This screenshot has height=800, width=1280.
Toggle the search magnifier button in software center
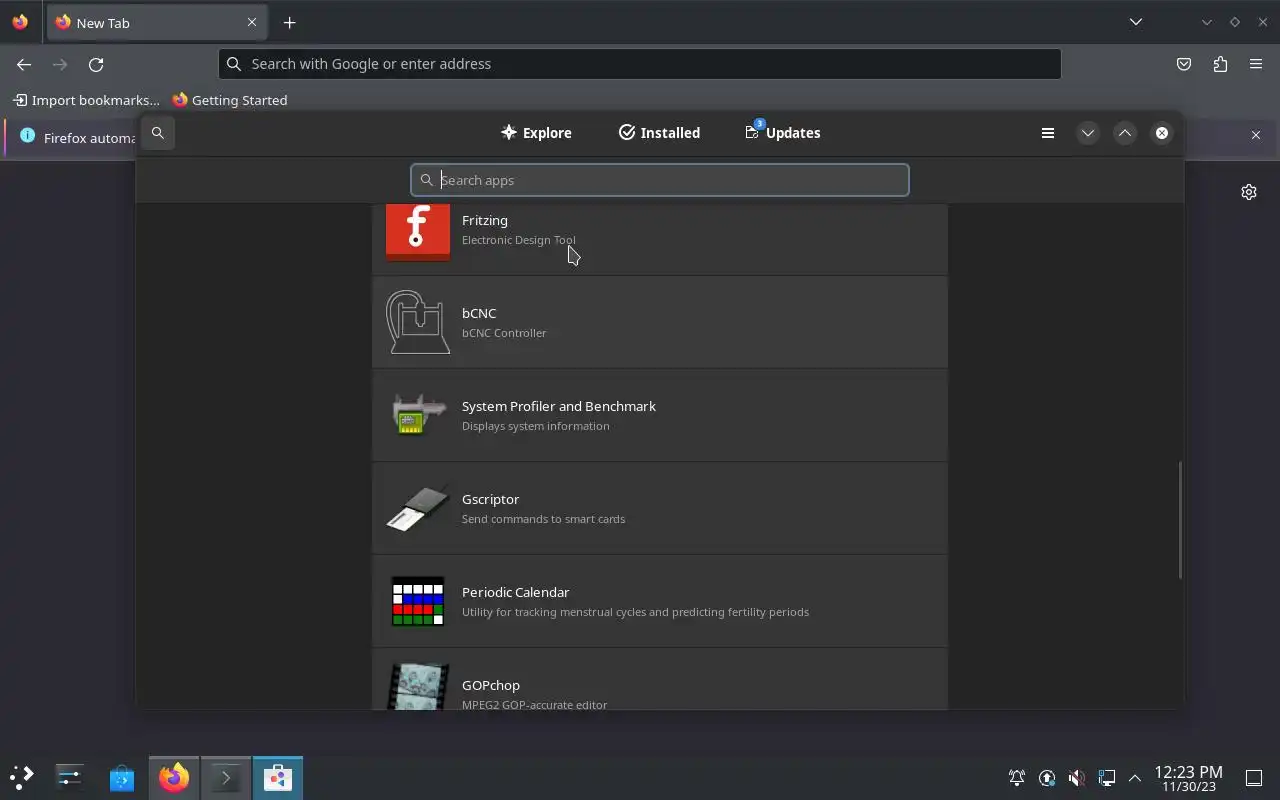click(x=158, y=133)
